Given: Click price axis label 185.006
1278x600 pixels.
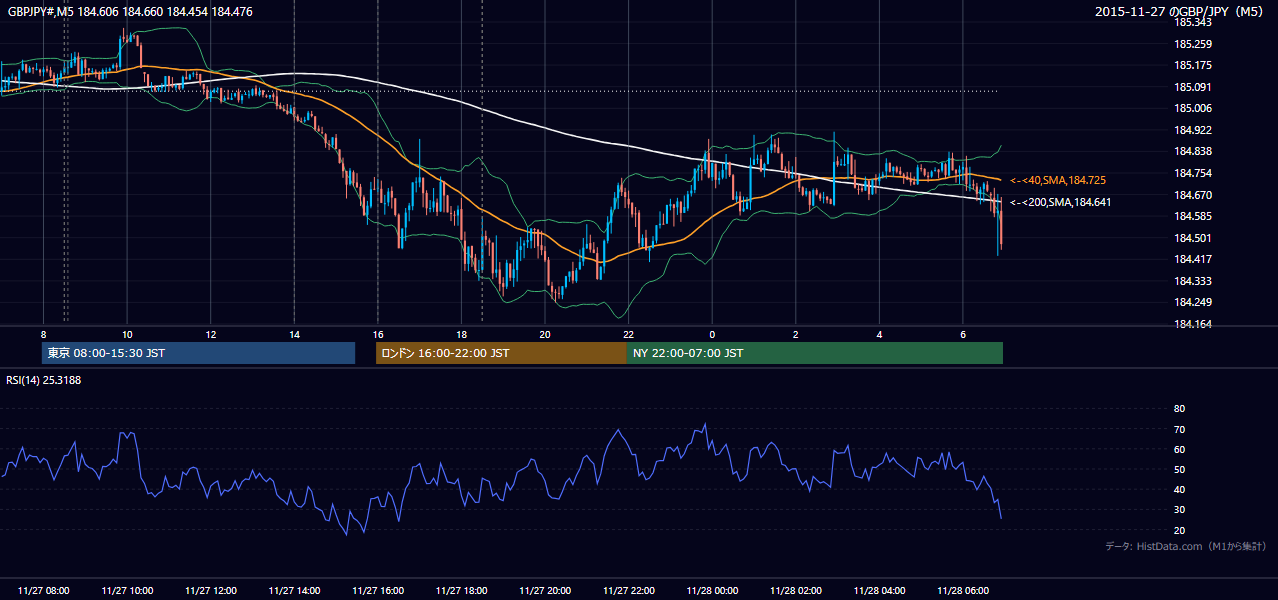Looking at the screenshot, I should pyautogui.click(x=1193, y=108).
